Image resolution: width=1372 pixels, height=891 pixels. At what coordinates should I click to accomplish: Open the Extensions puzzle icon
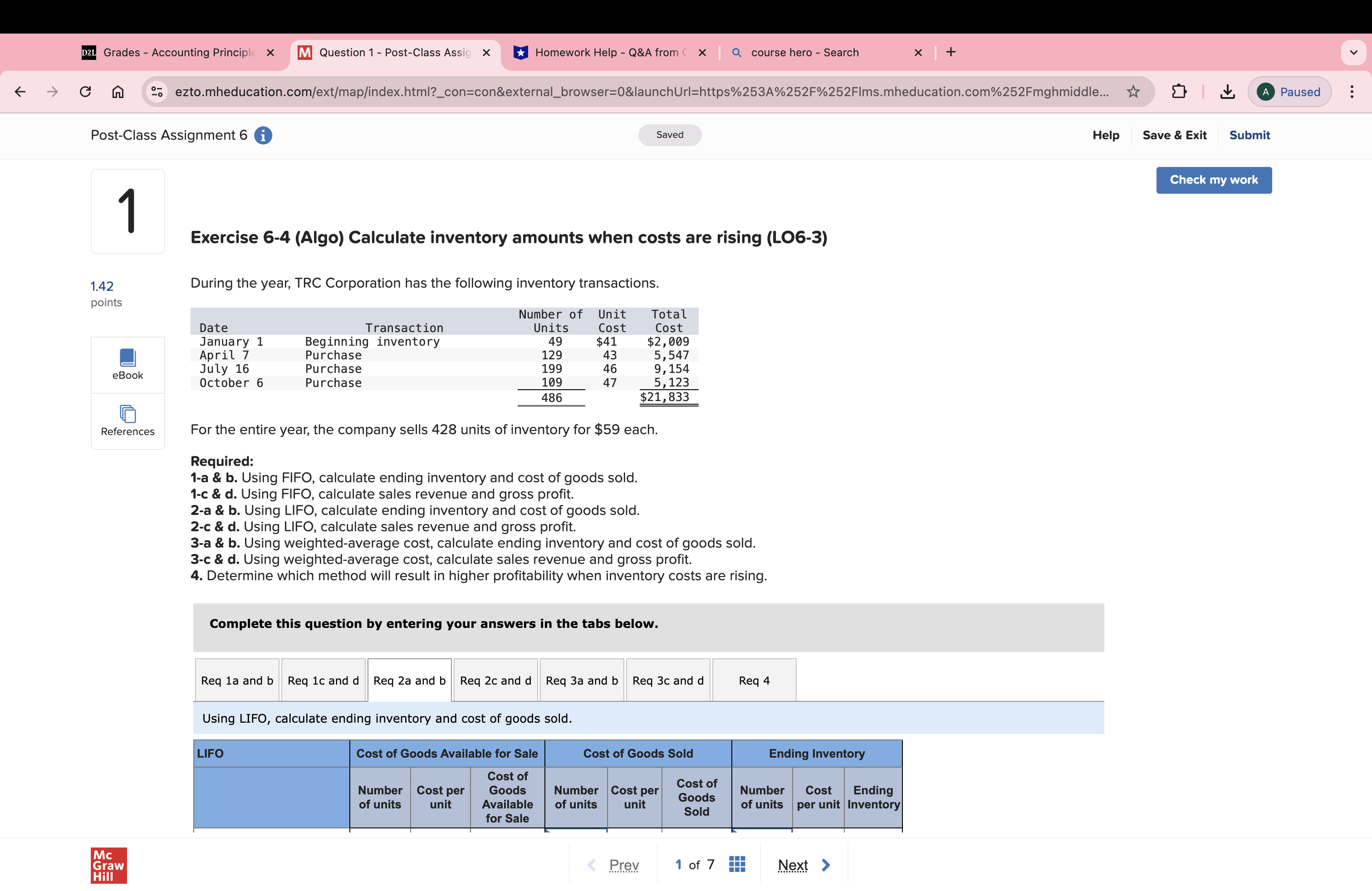click(1180, 91)
